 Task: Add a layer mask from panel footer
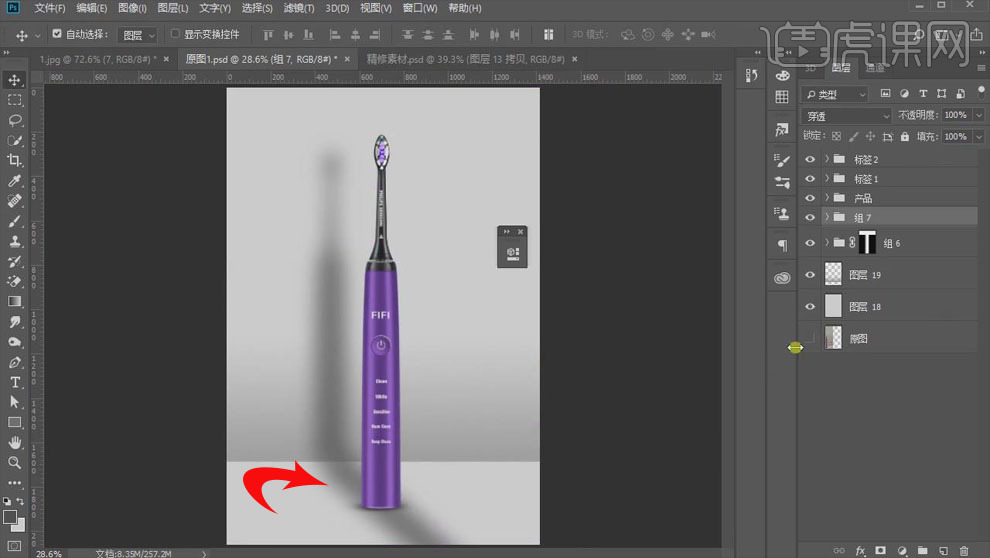[x=880, y=551]
